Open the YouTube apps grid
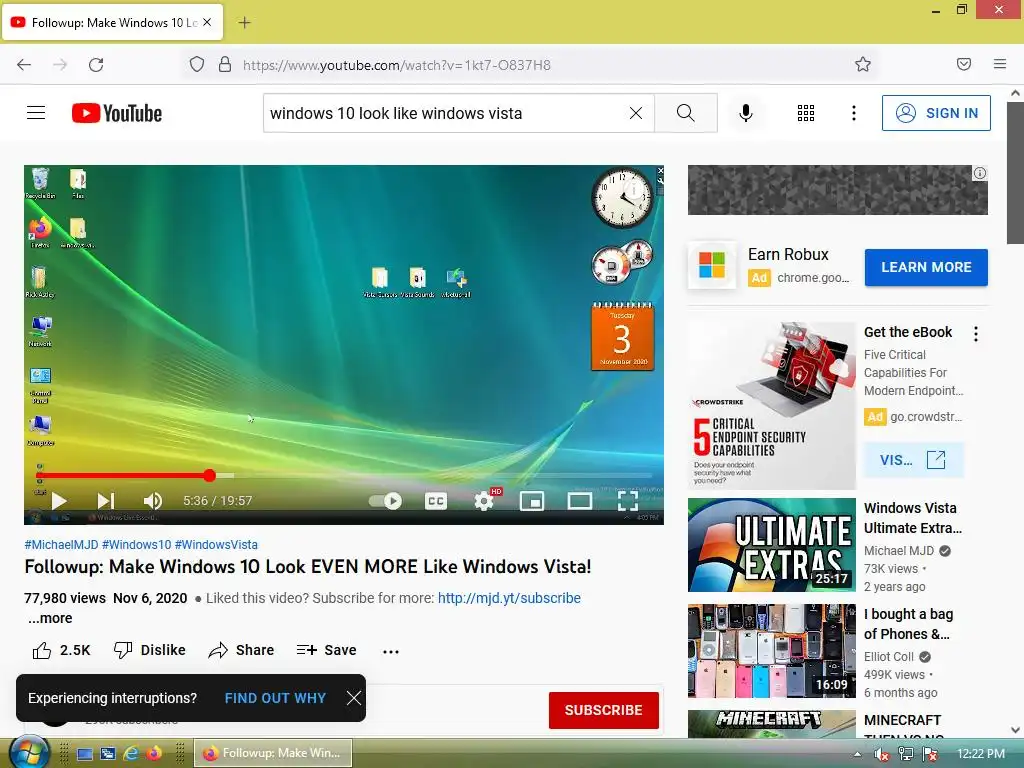 (x=806, y=113)
